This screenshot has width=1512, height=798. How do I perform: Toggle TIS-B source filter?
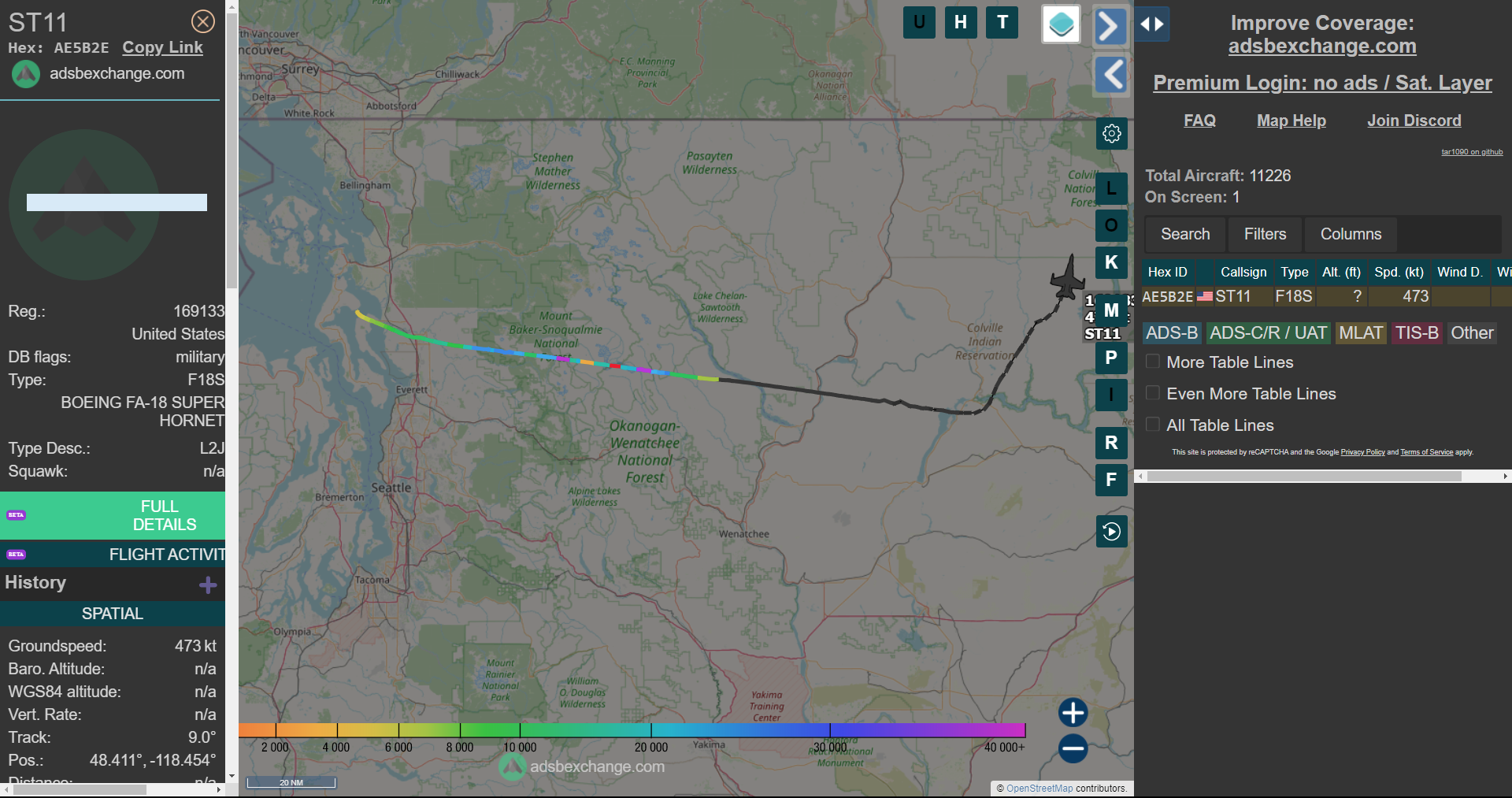(1417, 333)
